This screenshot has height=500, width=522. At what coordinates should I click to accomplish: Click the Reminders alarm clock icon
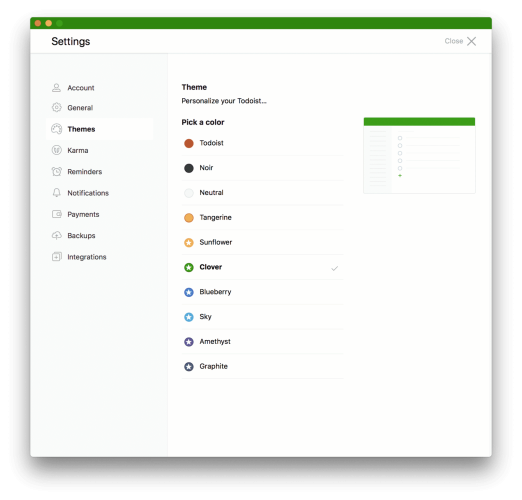click(56, 171)
